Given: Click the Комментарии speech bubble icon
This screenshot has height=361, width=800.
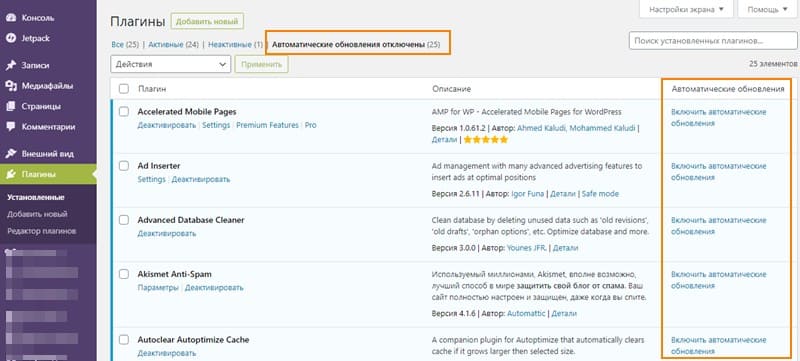Looking at the screenshot, I should (x=11, y=127).
